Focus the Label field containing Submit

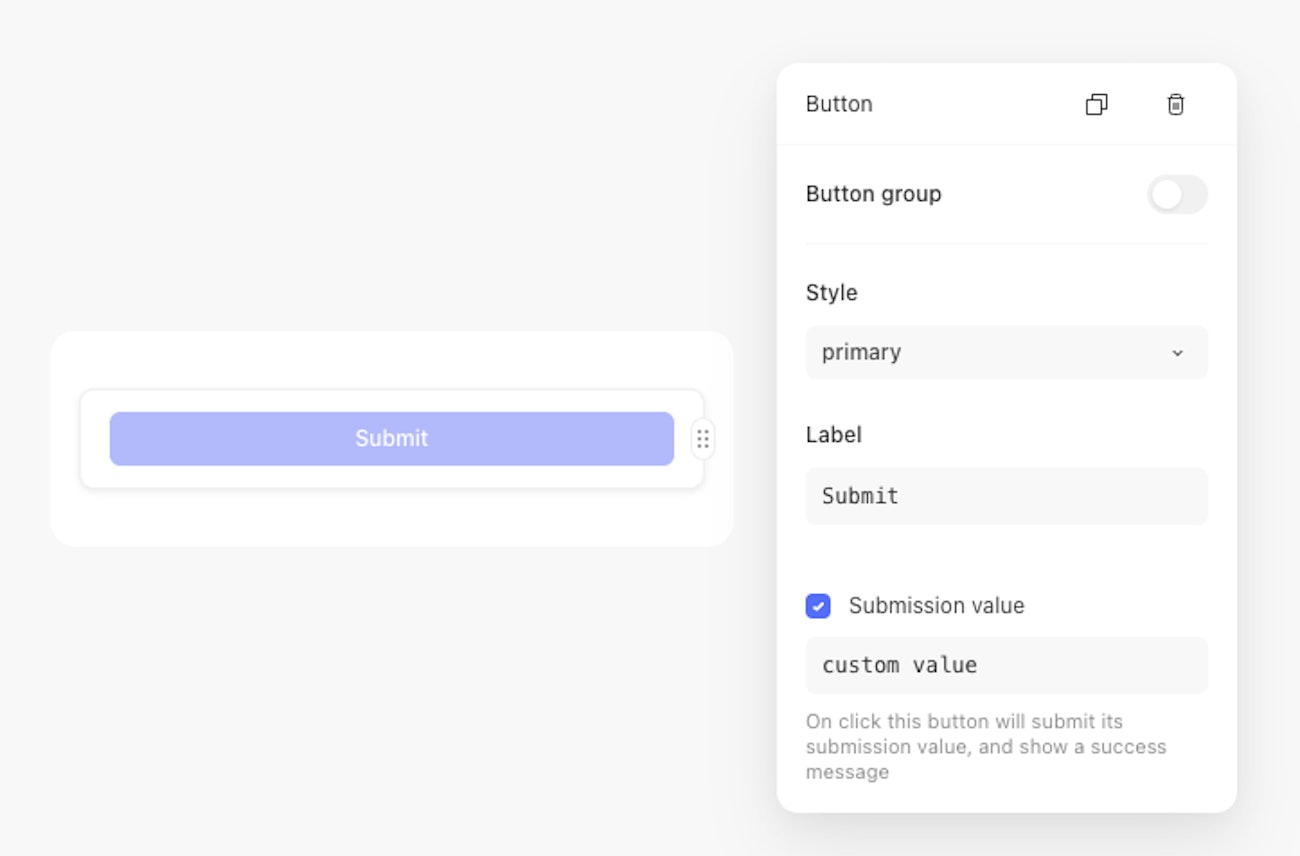[1006, 496]
